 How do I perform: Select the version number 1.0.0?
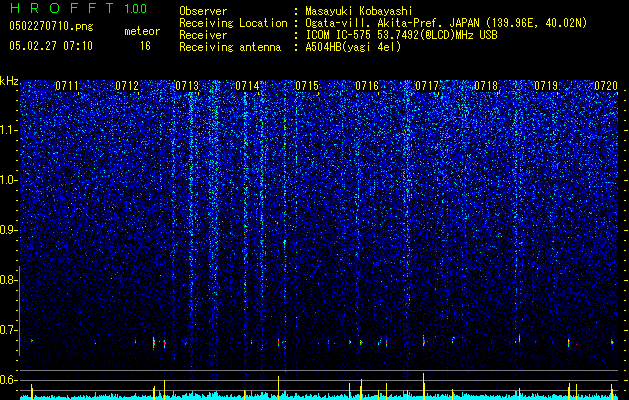click(x=136, y=9)
